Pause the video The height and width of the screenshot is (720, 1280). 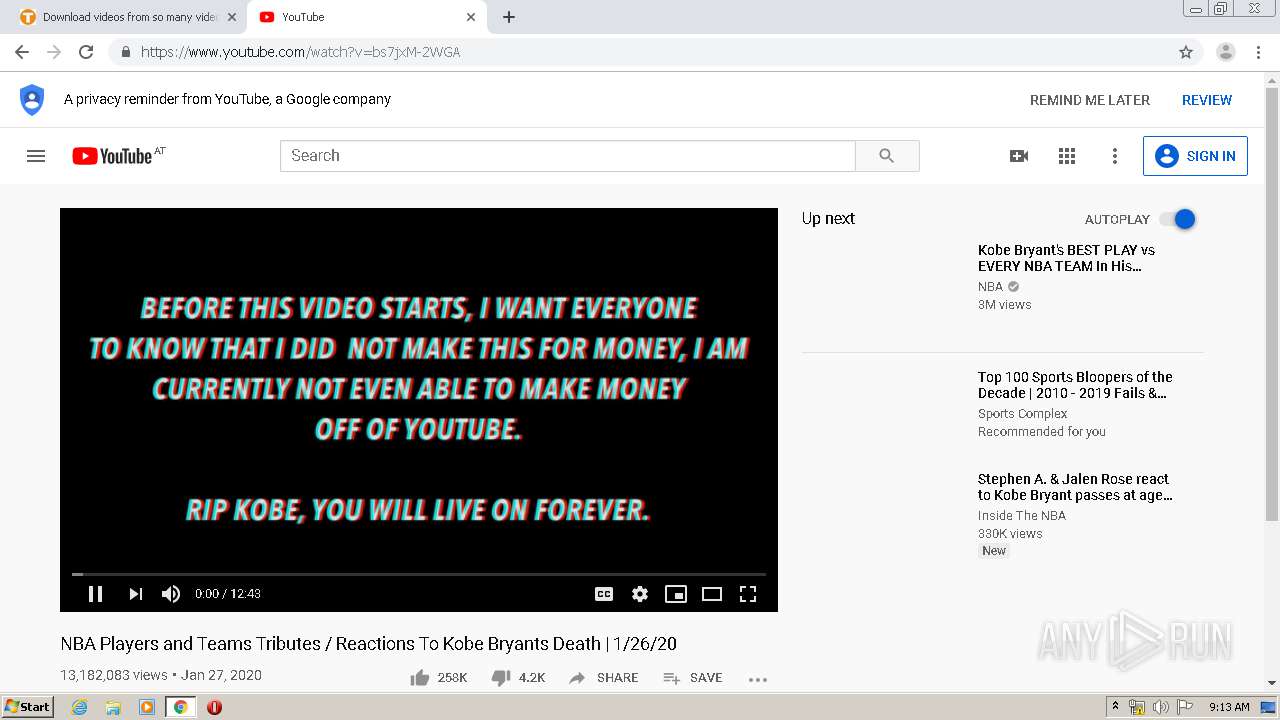coord(96,594)
